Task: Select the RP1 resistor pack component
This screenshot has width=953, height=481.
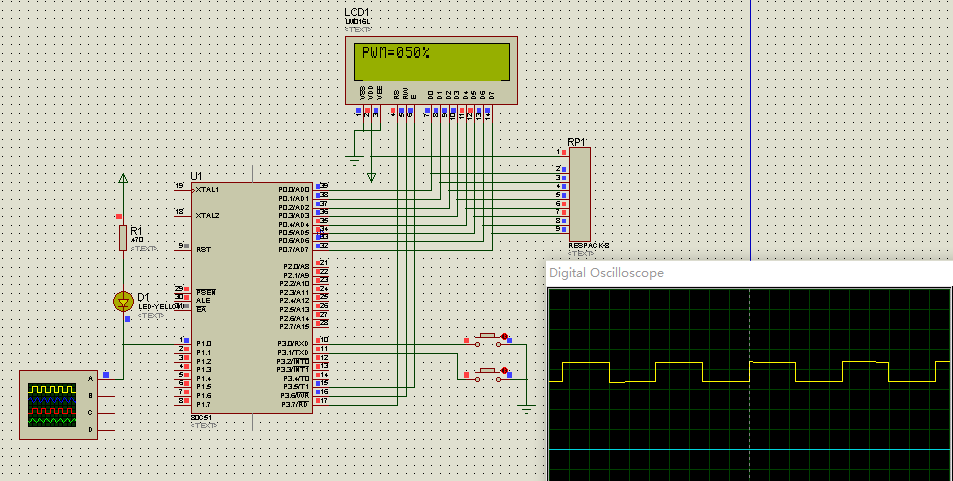Action: 579,194
